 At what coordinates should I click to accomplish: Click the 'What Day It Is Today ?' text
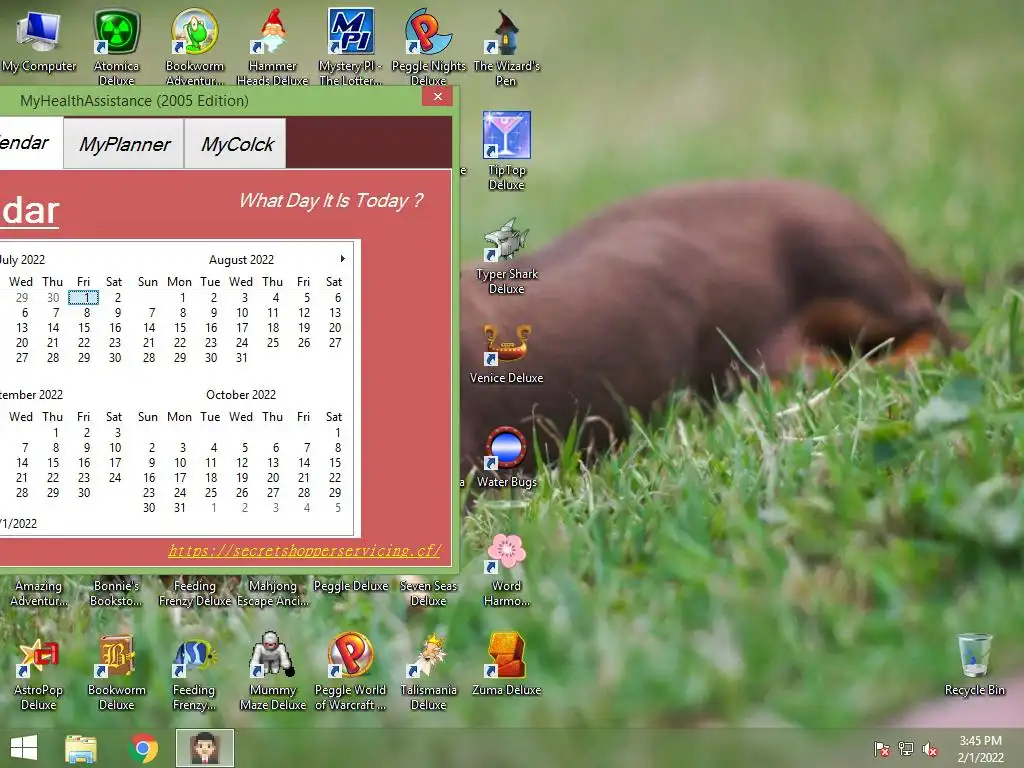(x=331, y=200)
